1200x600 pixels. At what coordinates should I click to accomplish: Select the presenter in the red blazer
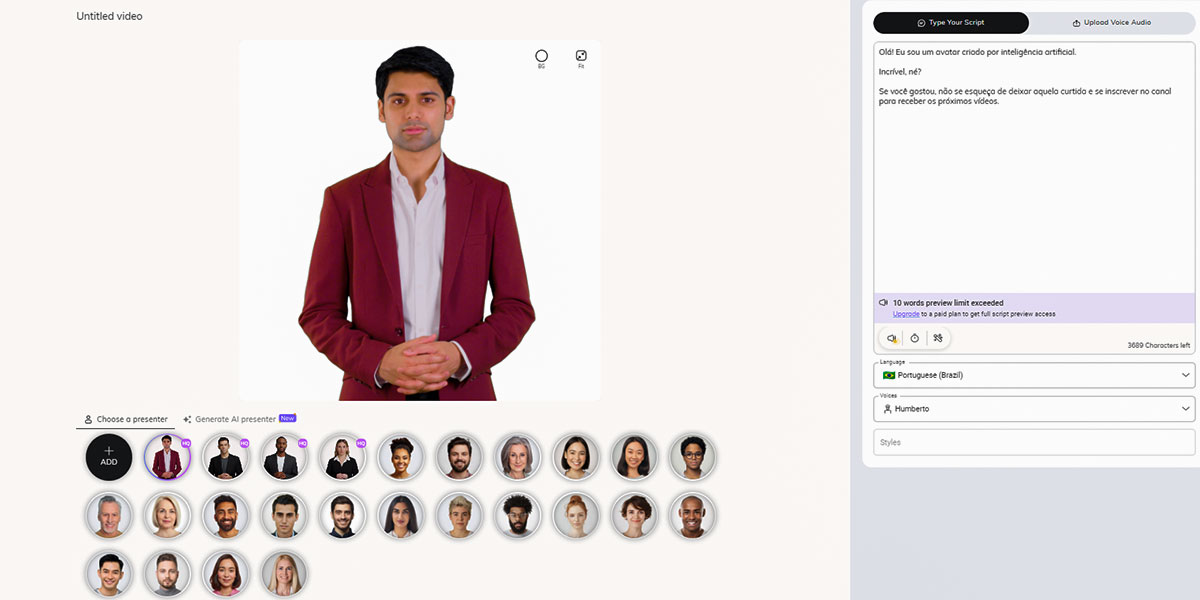pyautogui.click(x=167, y=456)
